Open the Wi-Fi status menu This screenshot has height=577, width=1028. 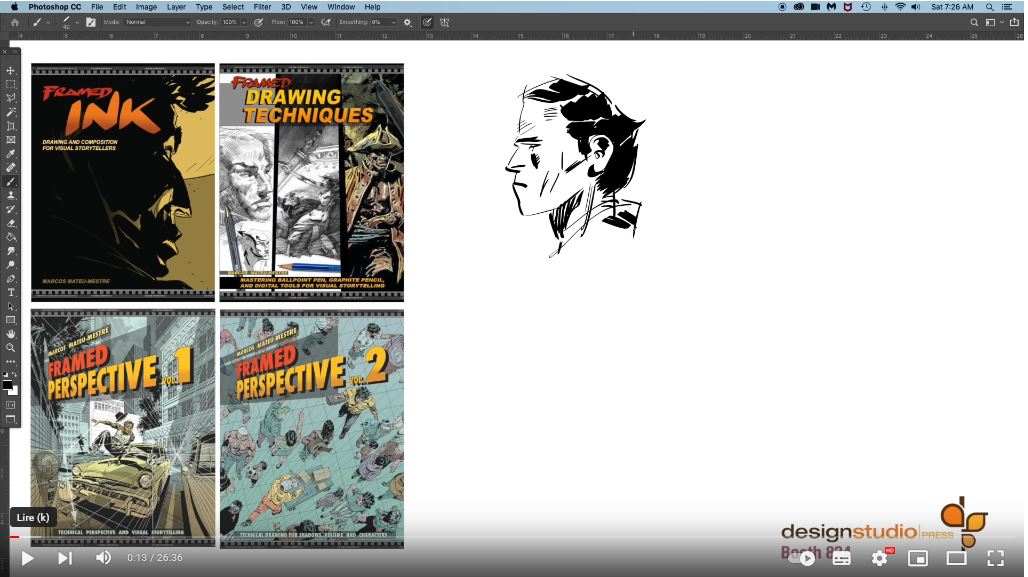click(900, 7)
